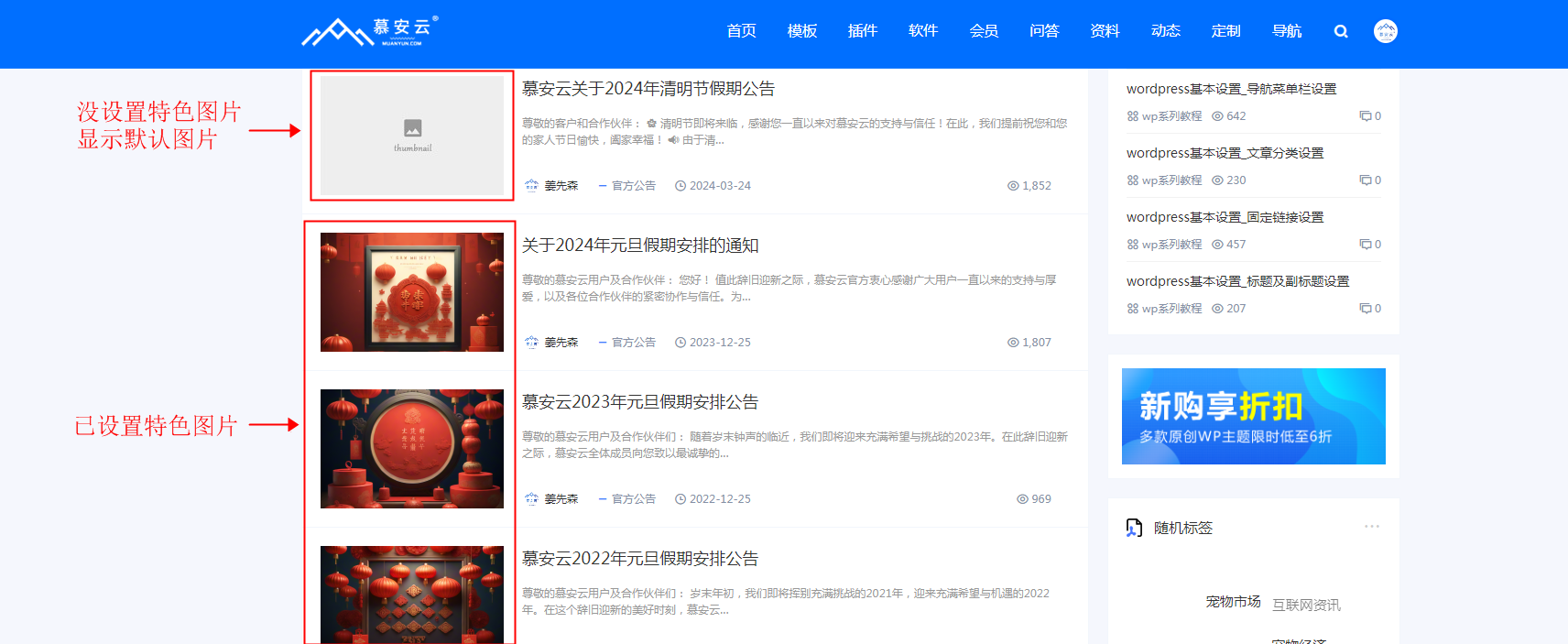The height and width of the screenshot is (644, 1568).
Task: Open 官方公告 category on 2023年元旦 post
Action: click(x=634, y=499)
